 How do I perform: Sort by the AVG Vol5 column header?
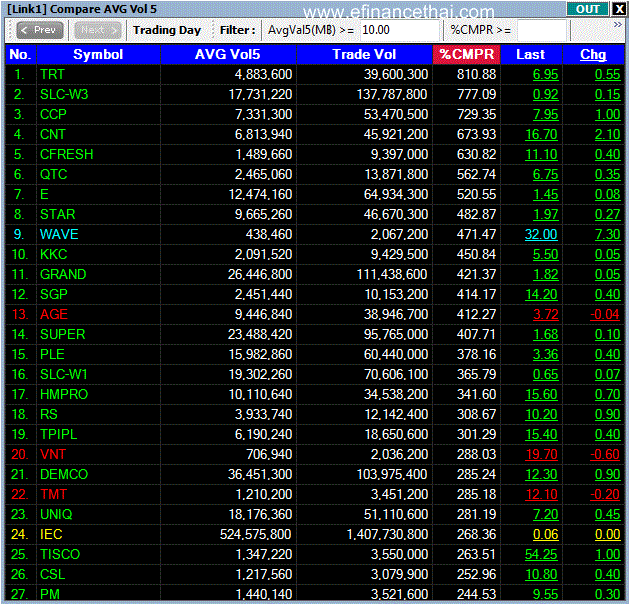coord(228,55)
